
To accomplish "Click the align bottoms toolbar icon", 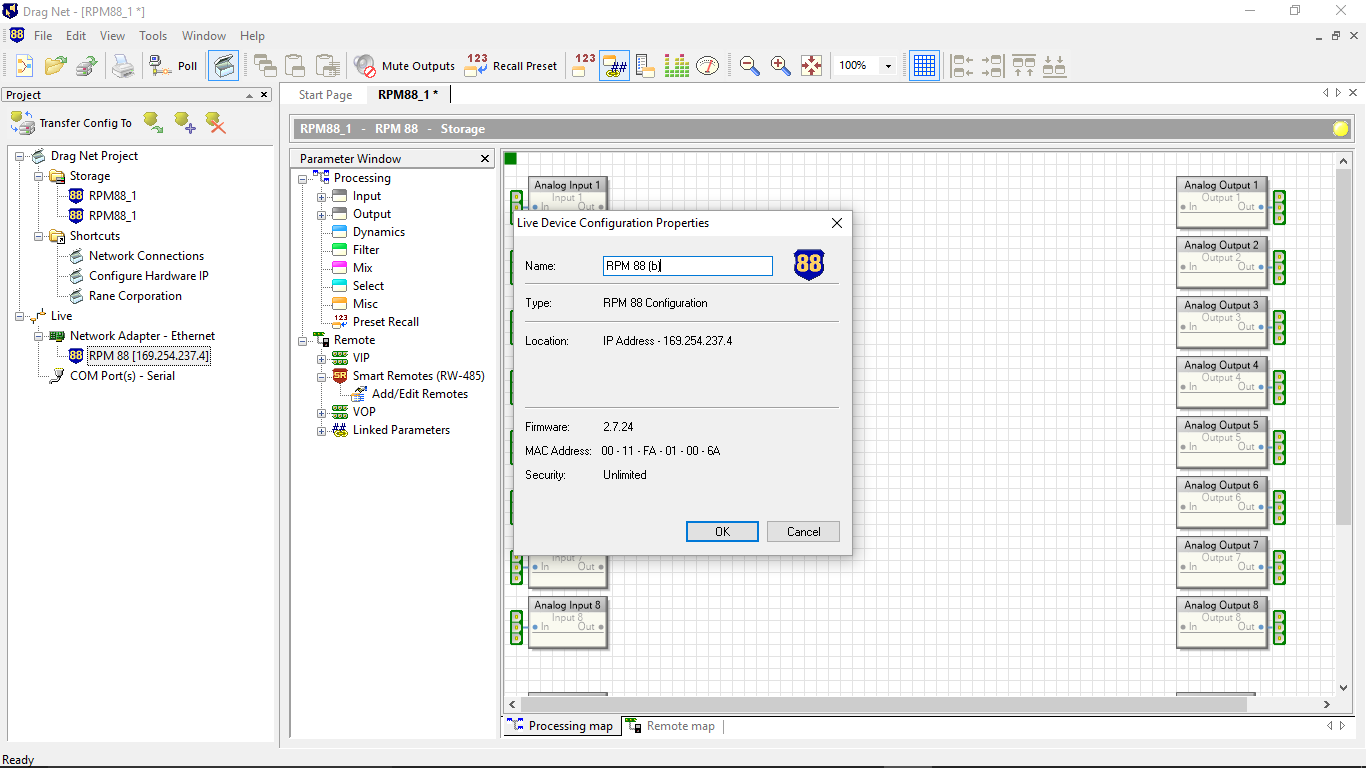I will coord(1054,66).
